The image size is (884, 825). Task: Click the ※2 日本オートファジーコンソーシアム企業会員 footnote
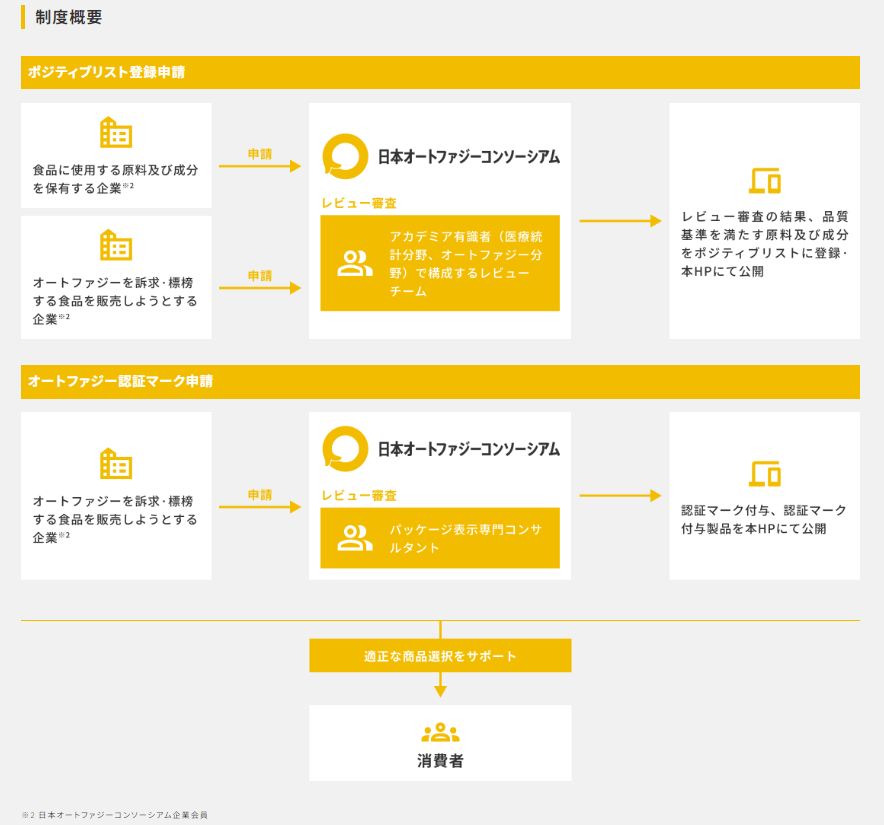click(x=114, y=815)
